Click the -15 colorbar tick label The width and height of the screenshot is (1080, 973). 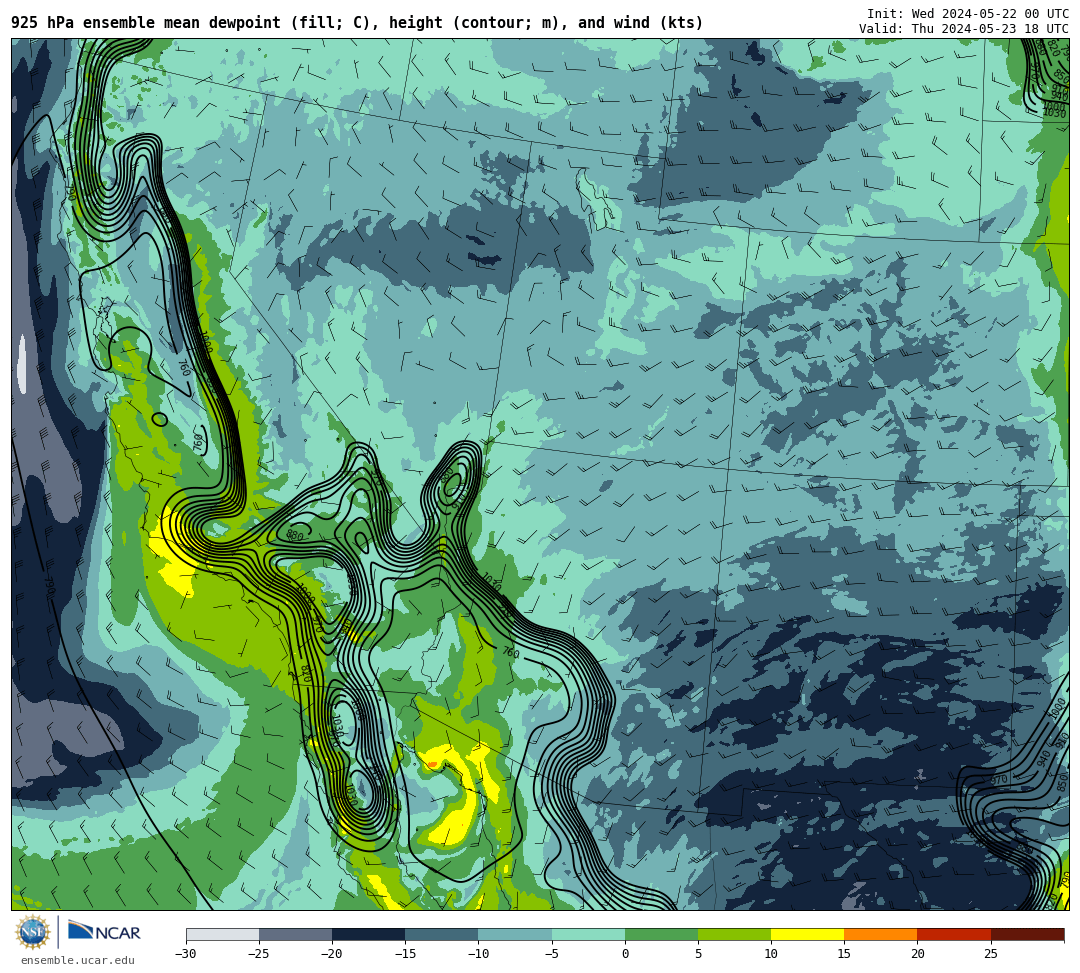[405, 954]
